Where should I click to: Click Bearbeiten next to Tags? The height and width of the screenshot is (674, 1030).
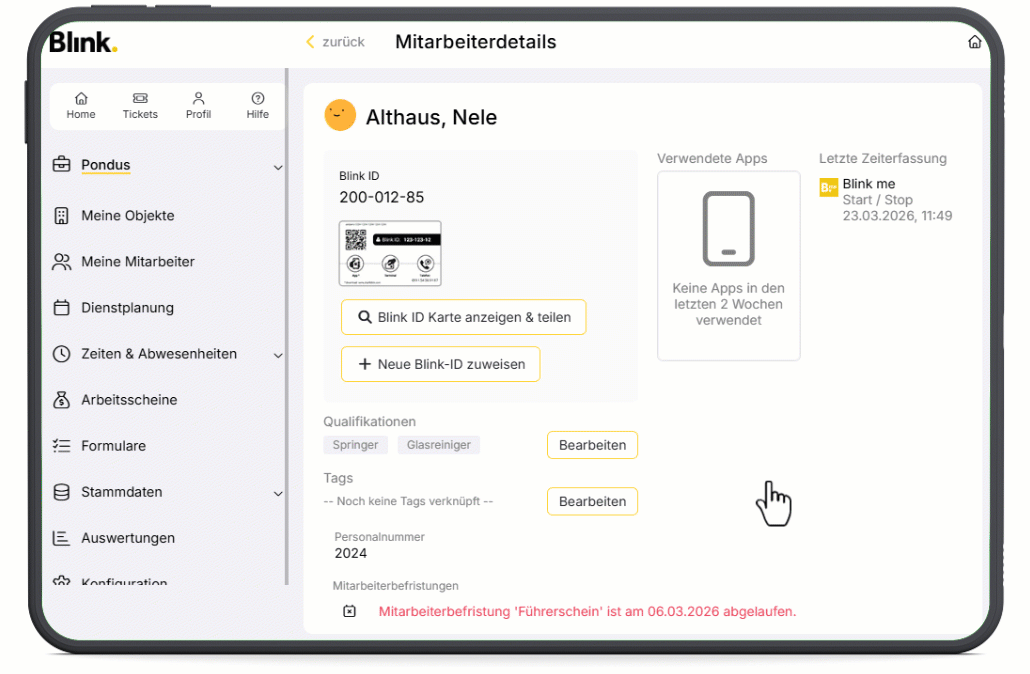(x=592, y=502)
